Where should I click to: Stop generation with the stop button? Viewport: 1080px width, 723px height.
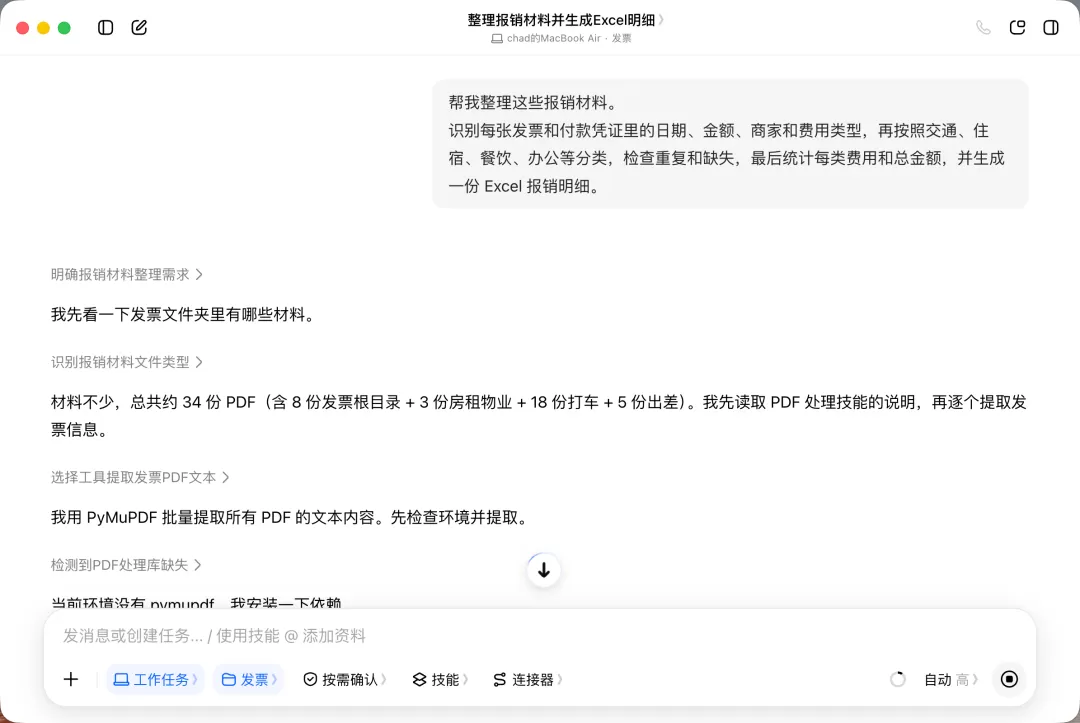(x=1009, y=680)
